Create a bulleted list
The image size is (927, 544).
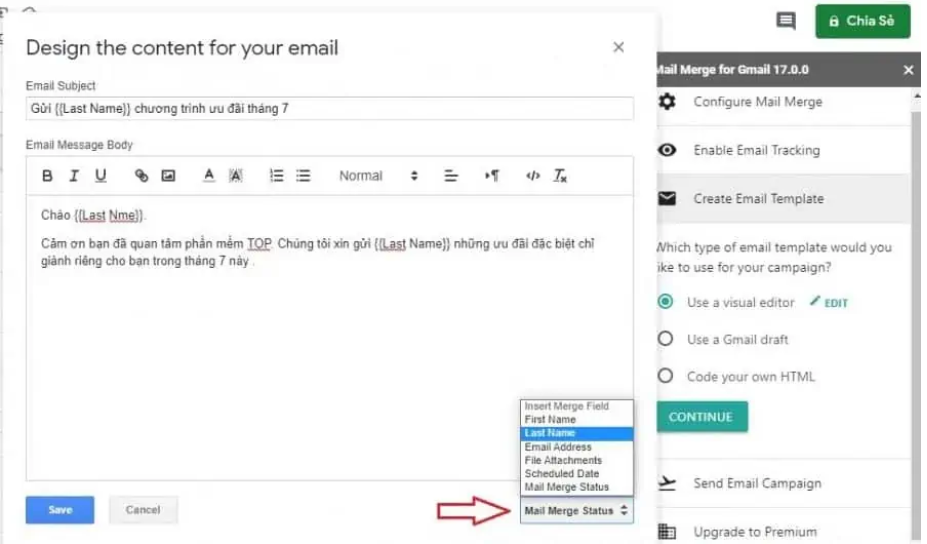click(303, 176)
